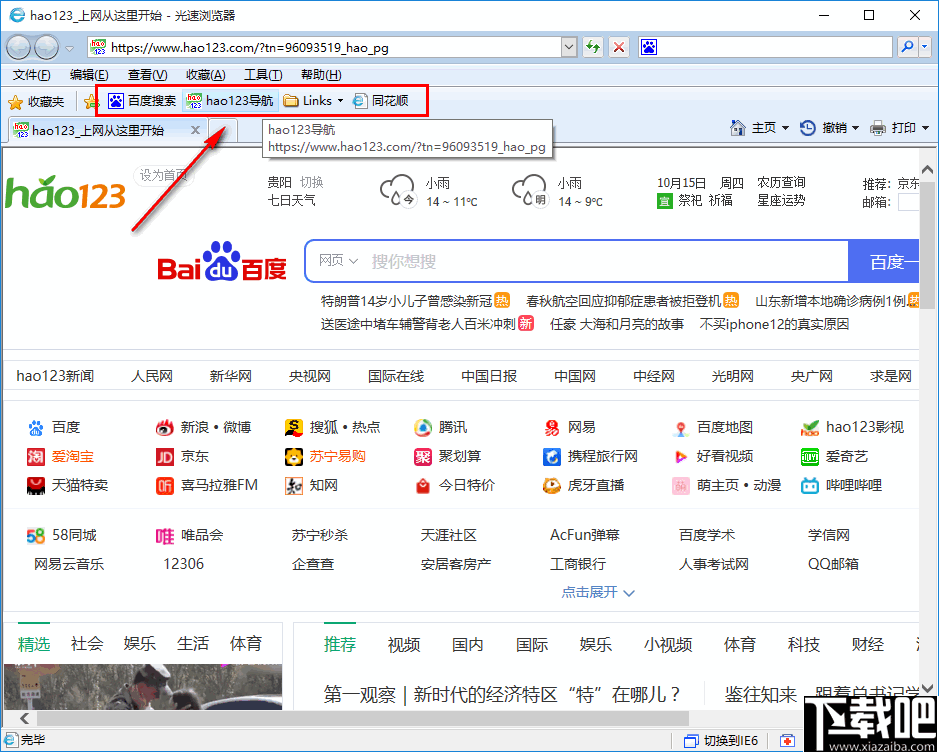Open the recent pages history dropdown arrow

pos(70,48)
